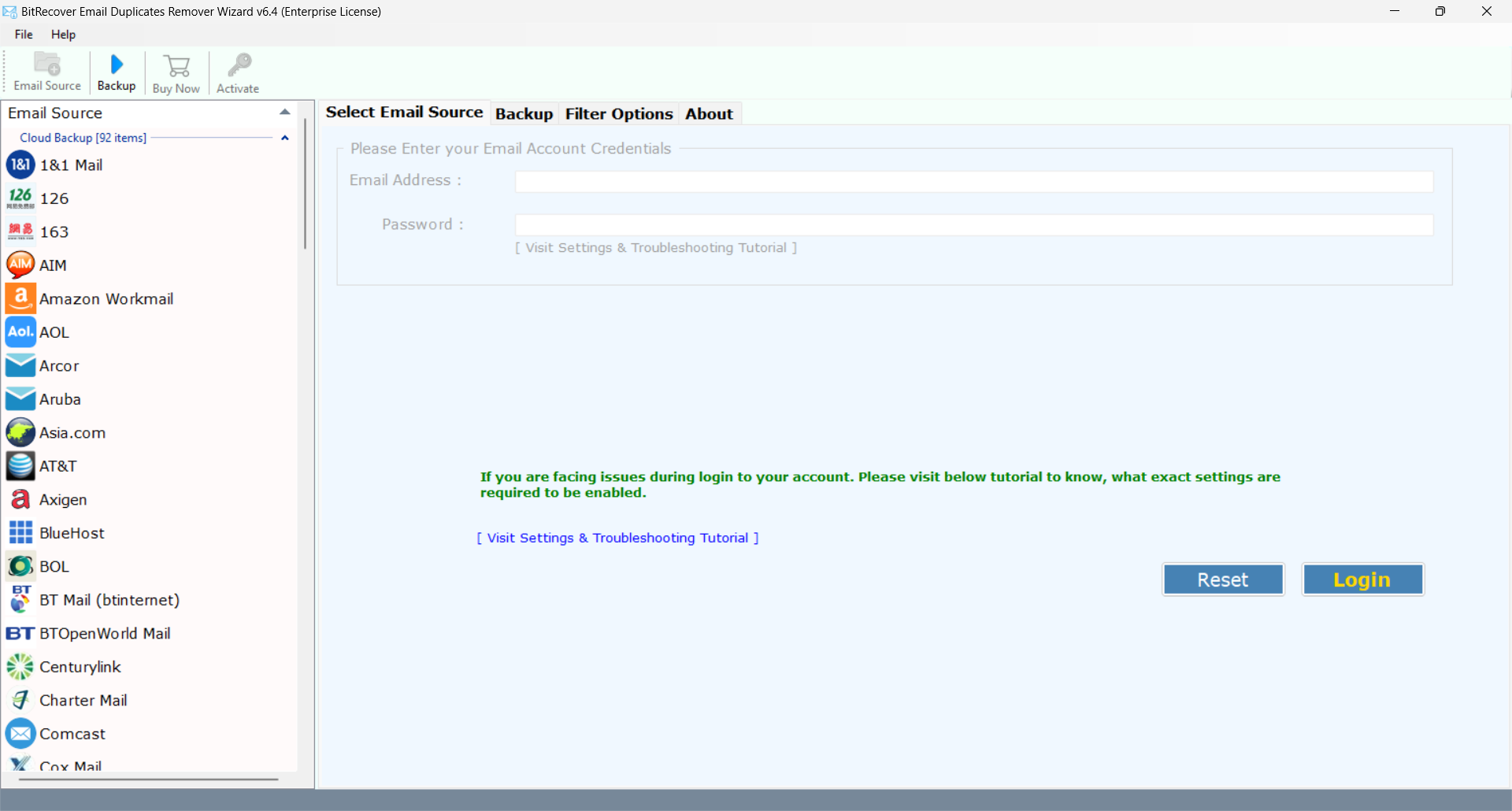Select the Aruba envelope icon
1512x811 pixels.
pyautogui.click(x=20, y=399)
